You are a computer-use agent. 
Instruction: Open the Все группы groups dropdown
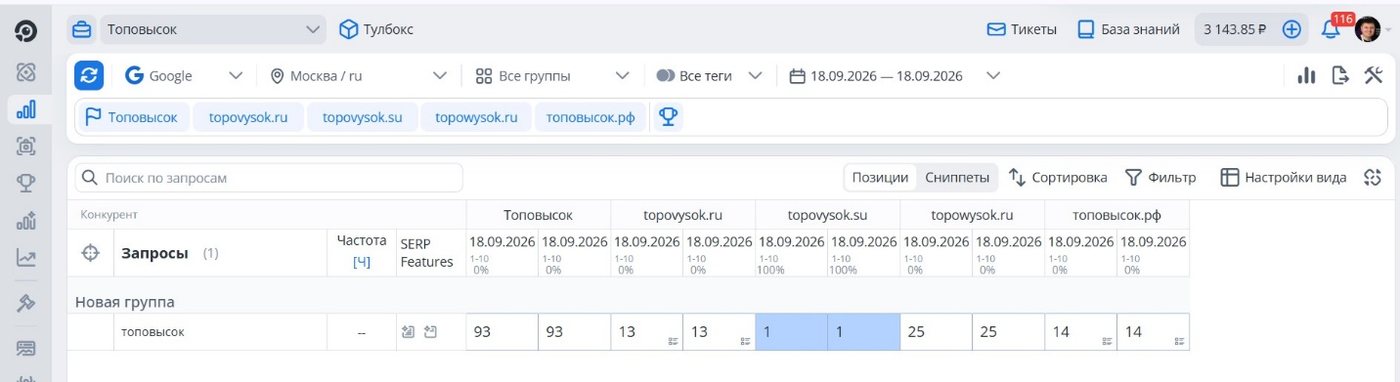(x=552, y=75)
